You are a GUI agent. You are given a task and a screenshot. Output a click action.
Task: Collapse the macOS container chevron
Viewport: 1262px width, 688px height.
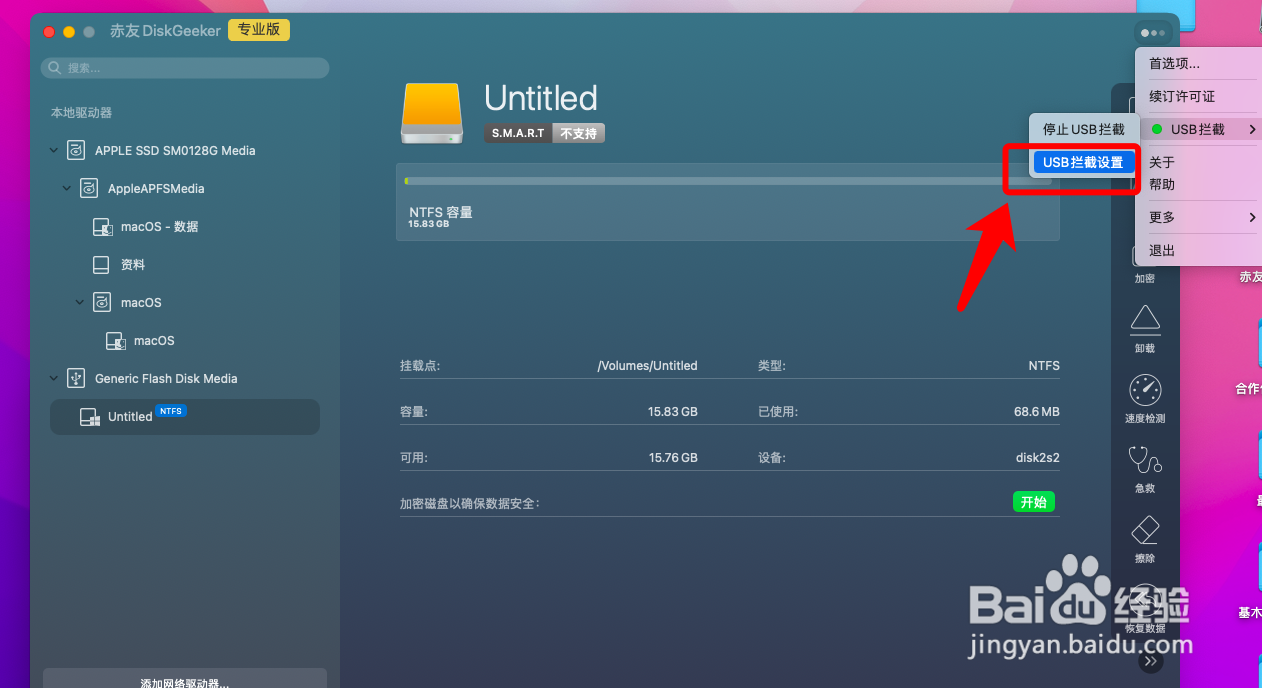[x=80, y=303]
